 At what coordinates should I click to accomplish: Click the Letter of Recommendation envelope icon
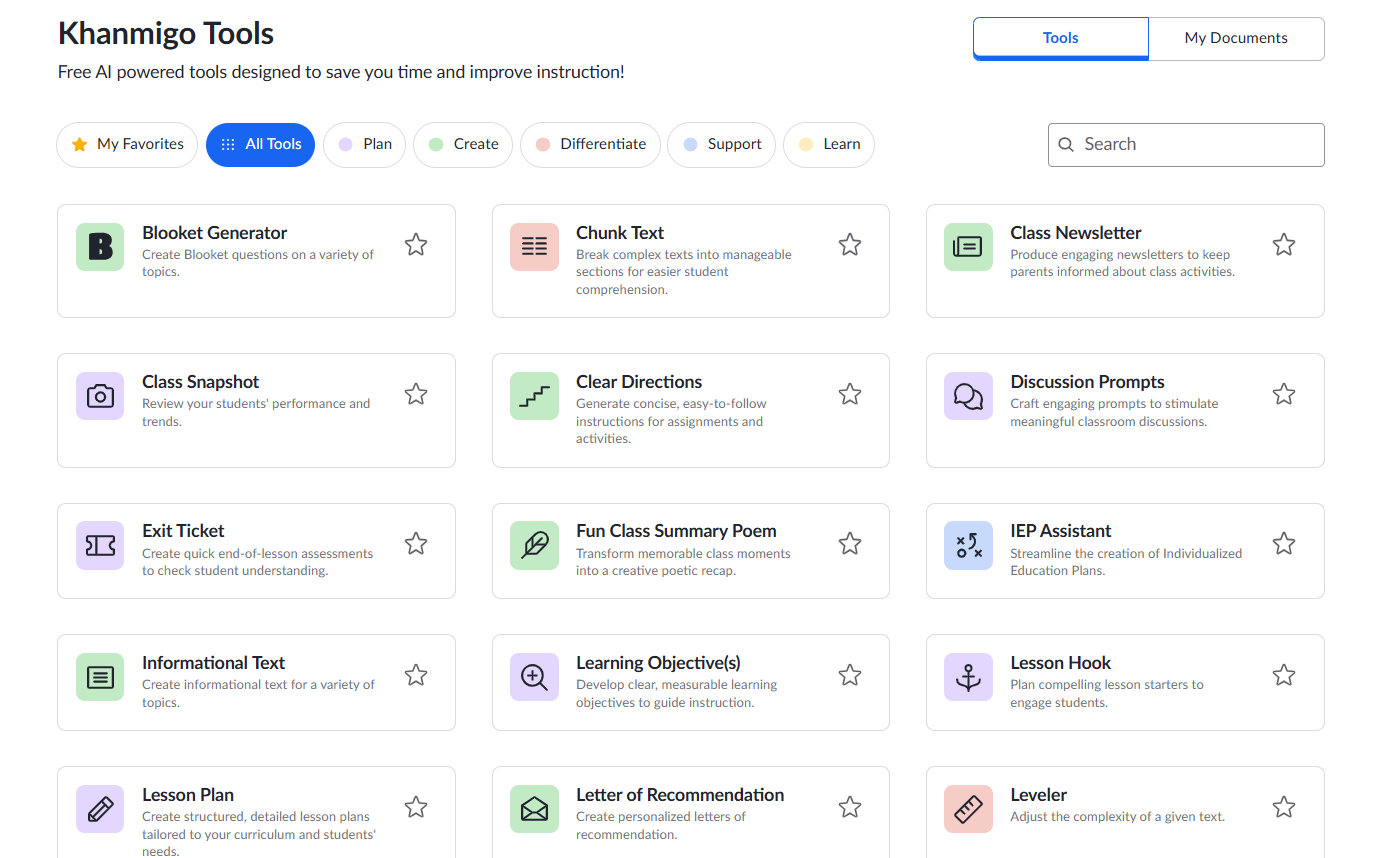(534, 810)
